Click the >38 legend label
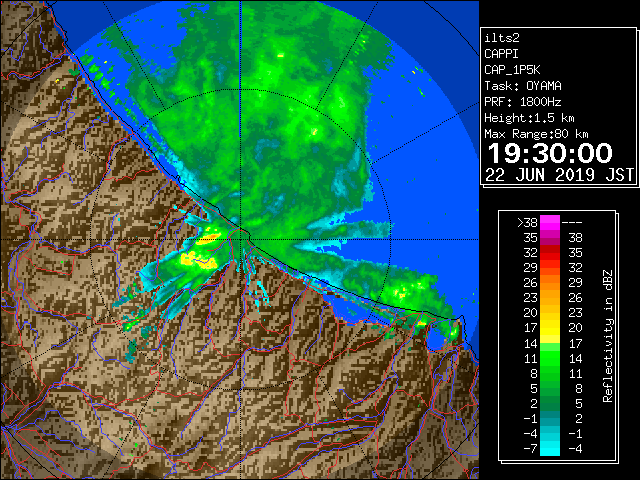The width and height of the screenshot is (640, 480). (x=527, y=223)
